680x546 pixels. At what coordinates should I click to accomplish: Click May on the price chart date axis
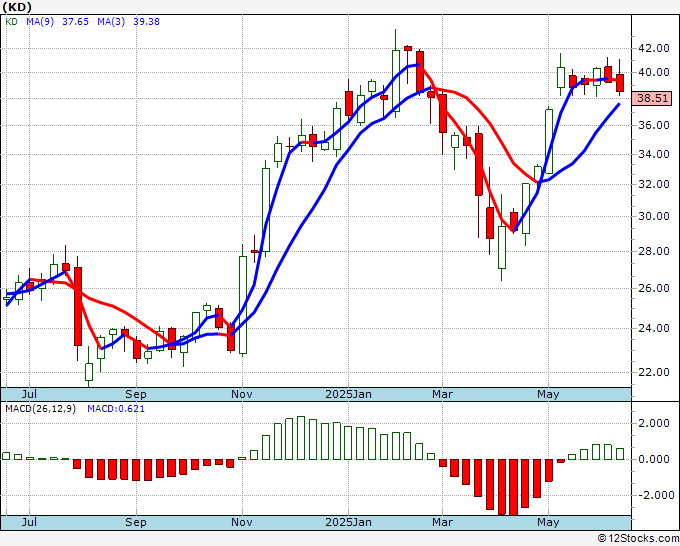tap(548, 394)
